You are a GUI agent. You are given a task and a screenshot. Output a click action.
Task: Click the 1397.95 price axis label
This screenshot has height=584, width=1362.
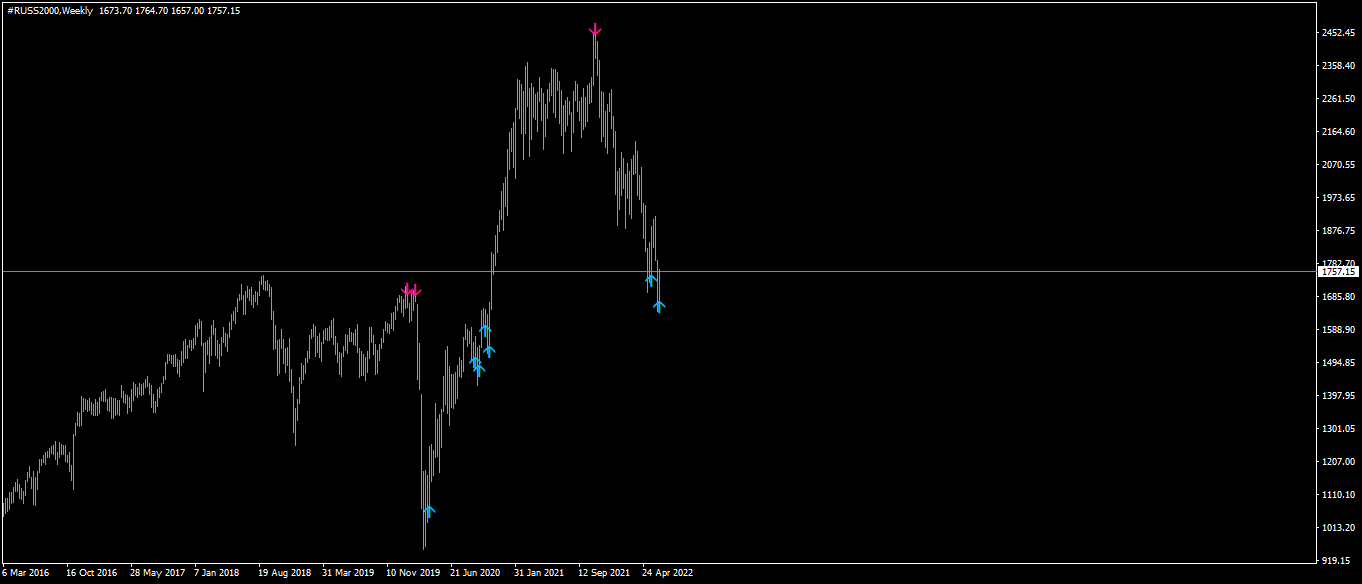[1338, 396]
